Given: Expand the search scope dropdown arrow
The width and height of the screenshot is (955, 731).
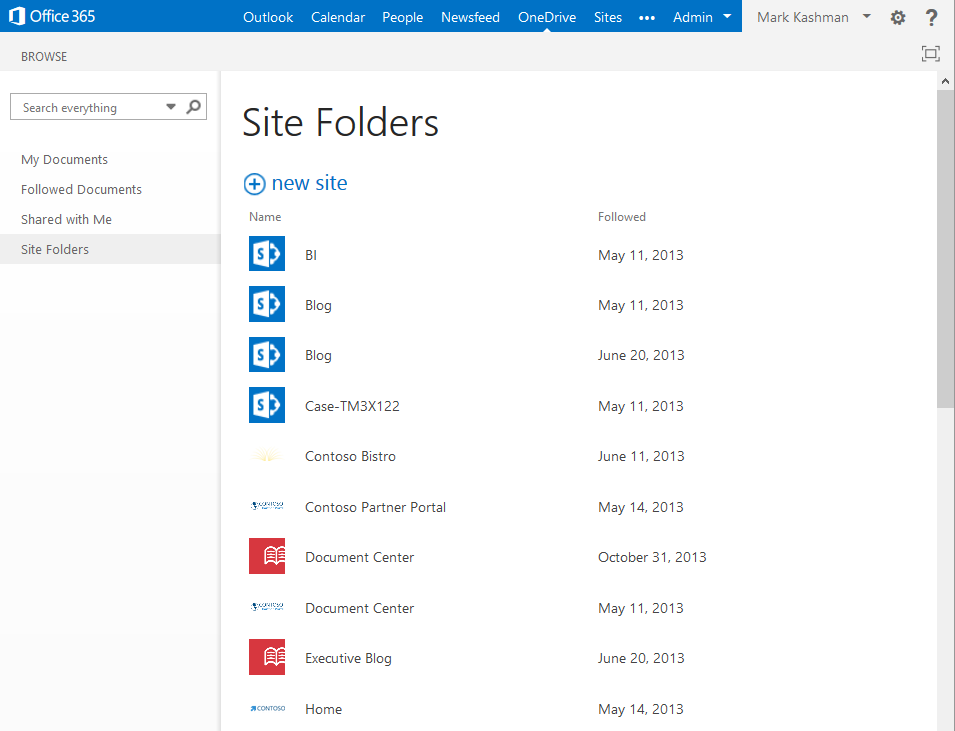Looking at the screenshot, I should (x=171, y=107).
